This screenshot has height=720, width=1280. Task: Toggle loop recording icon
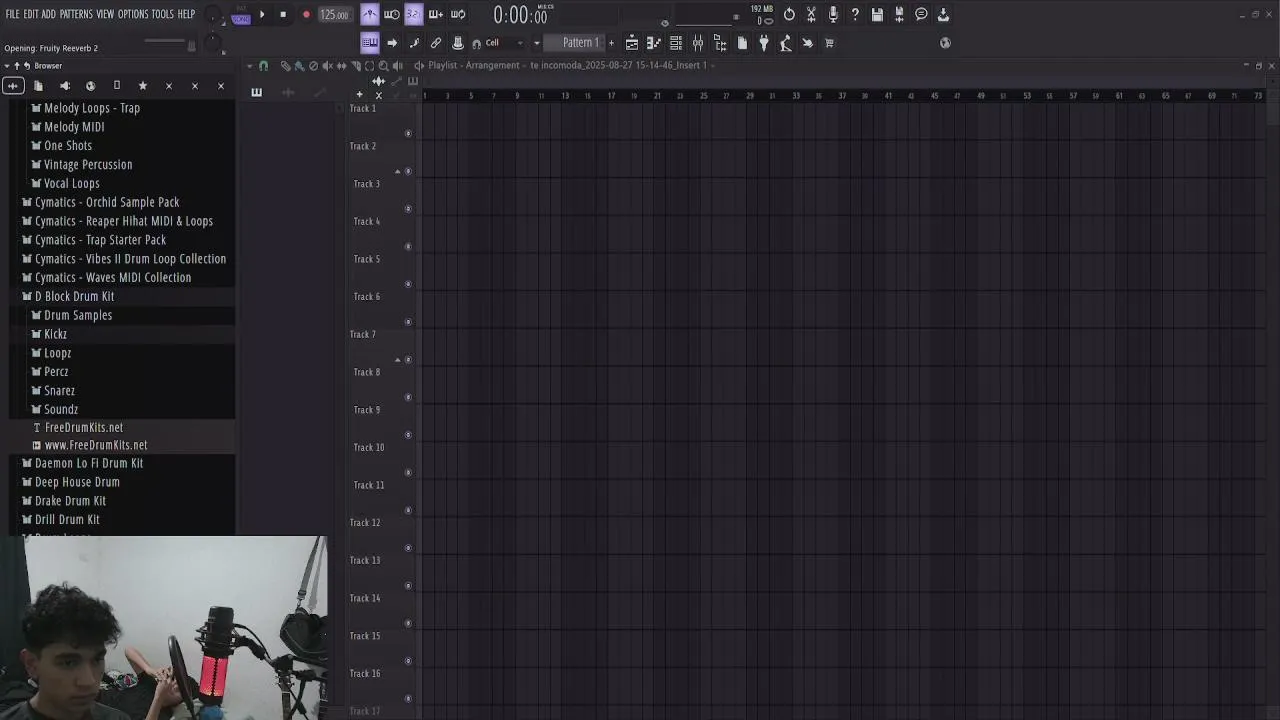(458, 14)
